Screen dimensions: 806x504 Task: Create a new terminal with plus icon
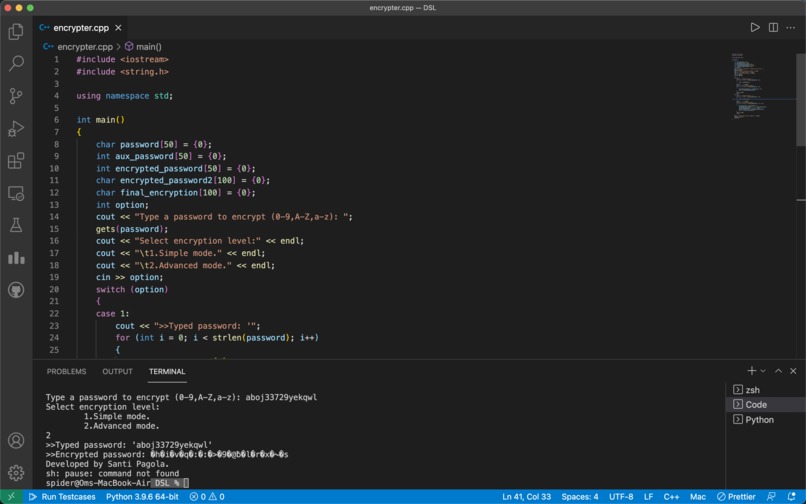pyautogui.click(x=752, y=371)
